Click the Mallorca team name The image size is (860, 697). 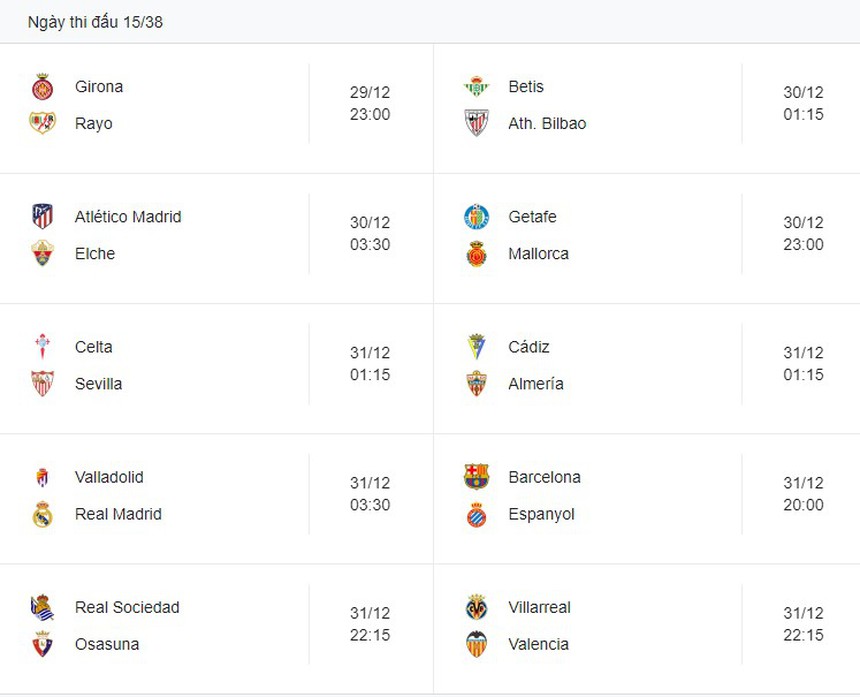(538, 254)
